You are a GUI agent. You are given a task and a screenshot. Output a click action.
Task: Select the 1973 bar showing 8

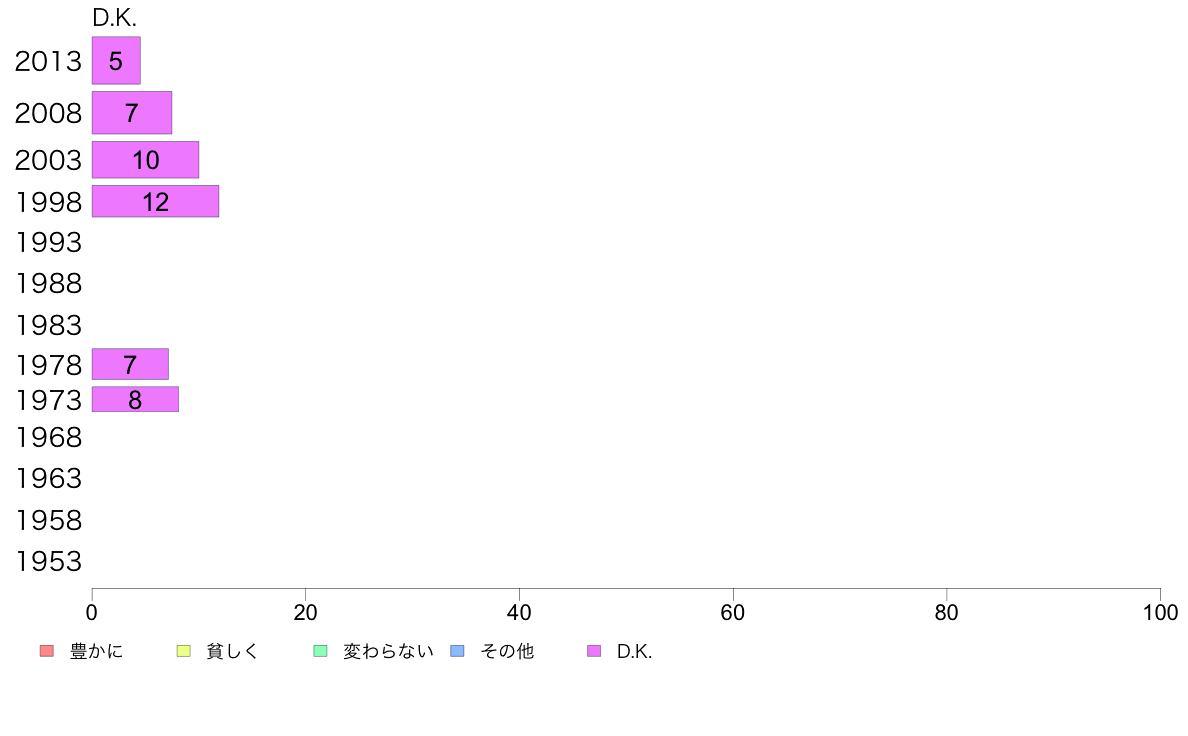pos(136,399)
